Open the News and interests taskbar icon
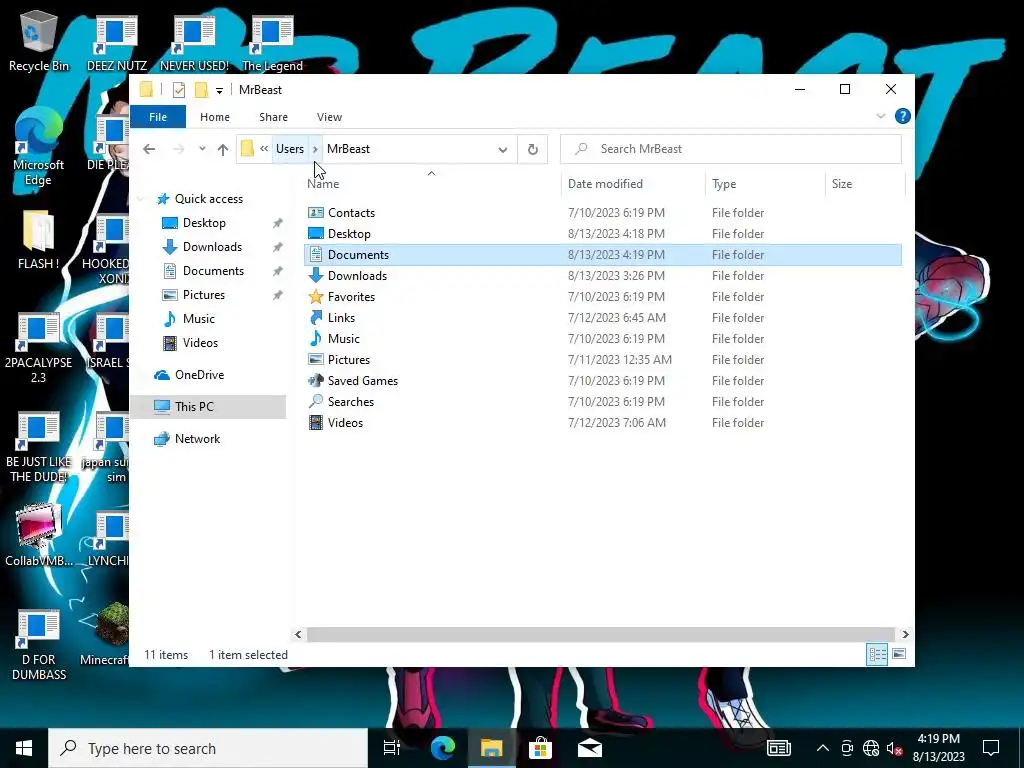 click(778, 748)
